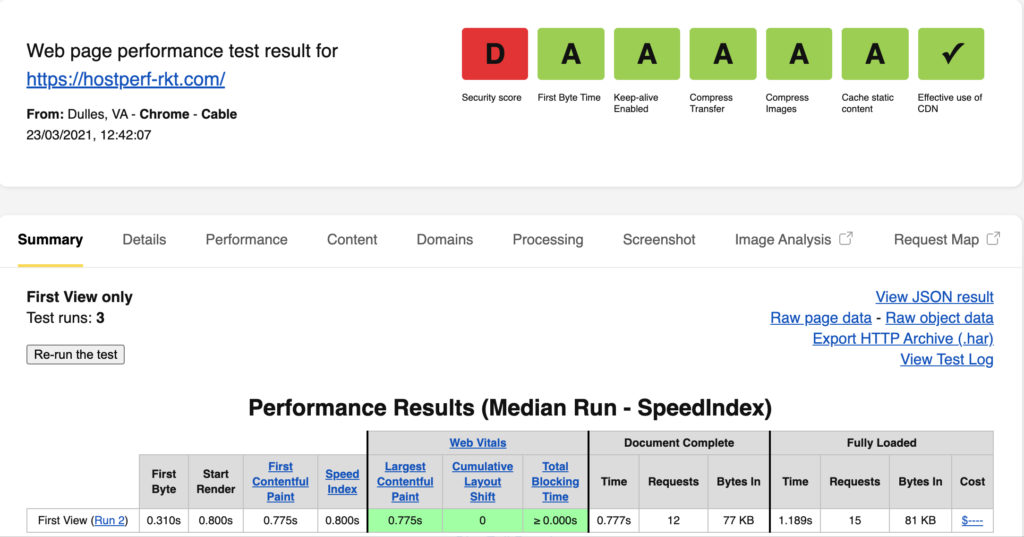1024x537 pixels.
Task: Open the View JSON result link
Action: [934, 297]
